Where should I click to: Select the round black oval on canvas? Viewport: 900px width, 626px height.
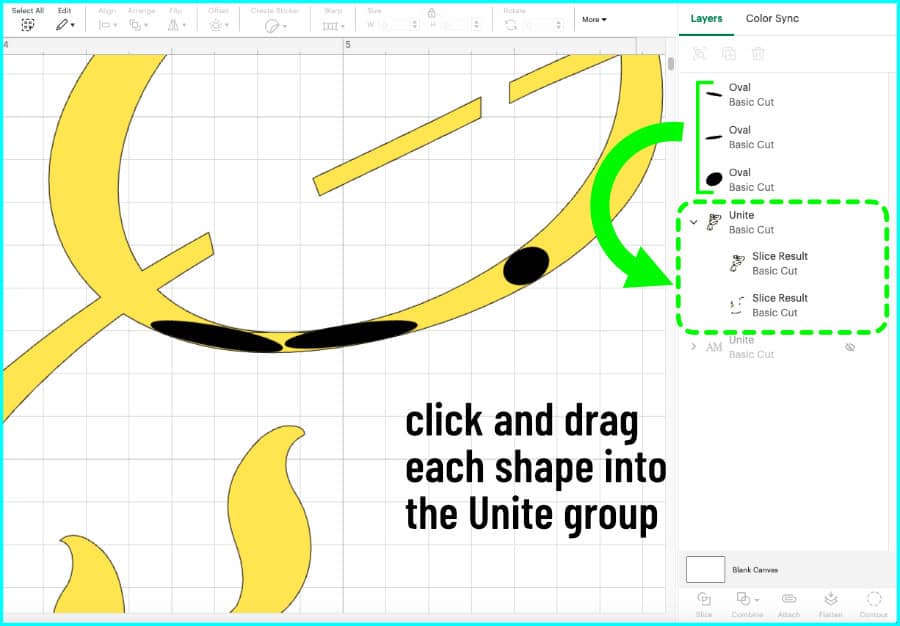(526, 266)
